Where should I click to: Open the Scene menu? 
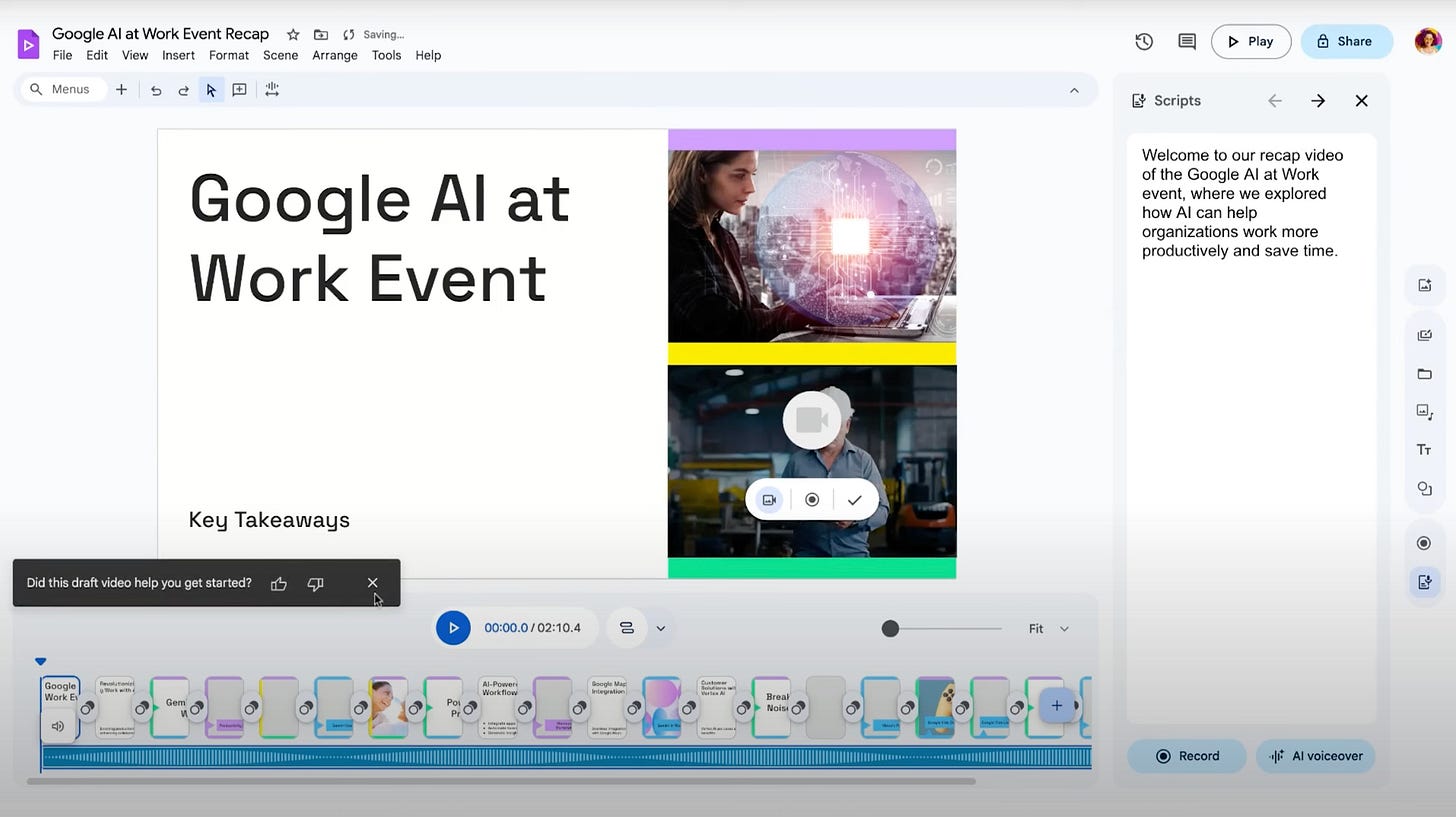[x=281, y=56]
